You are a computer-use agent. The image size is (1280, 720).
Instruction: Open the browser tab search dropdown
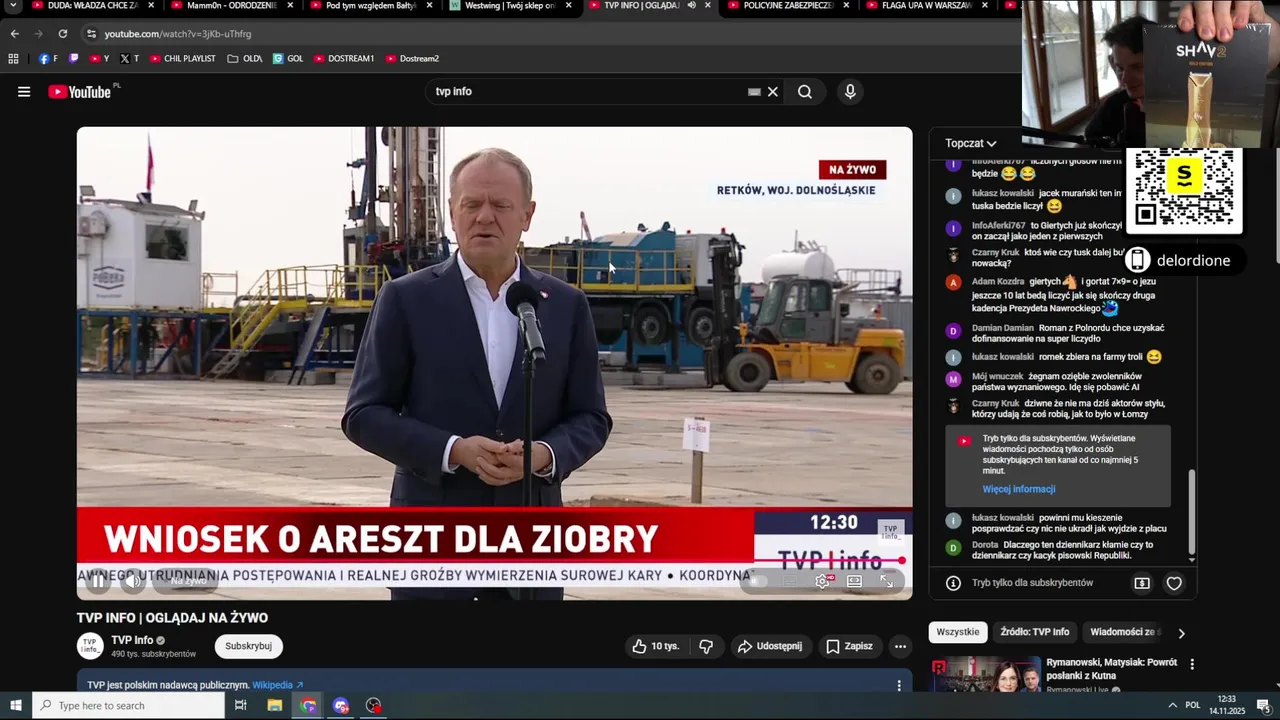coord(14,6)
